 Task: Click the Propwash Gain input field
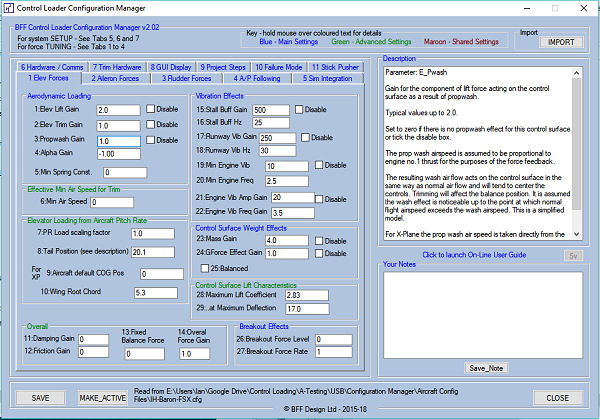point(118,140)
